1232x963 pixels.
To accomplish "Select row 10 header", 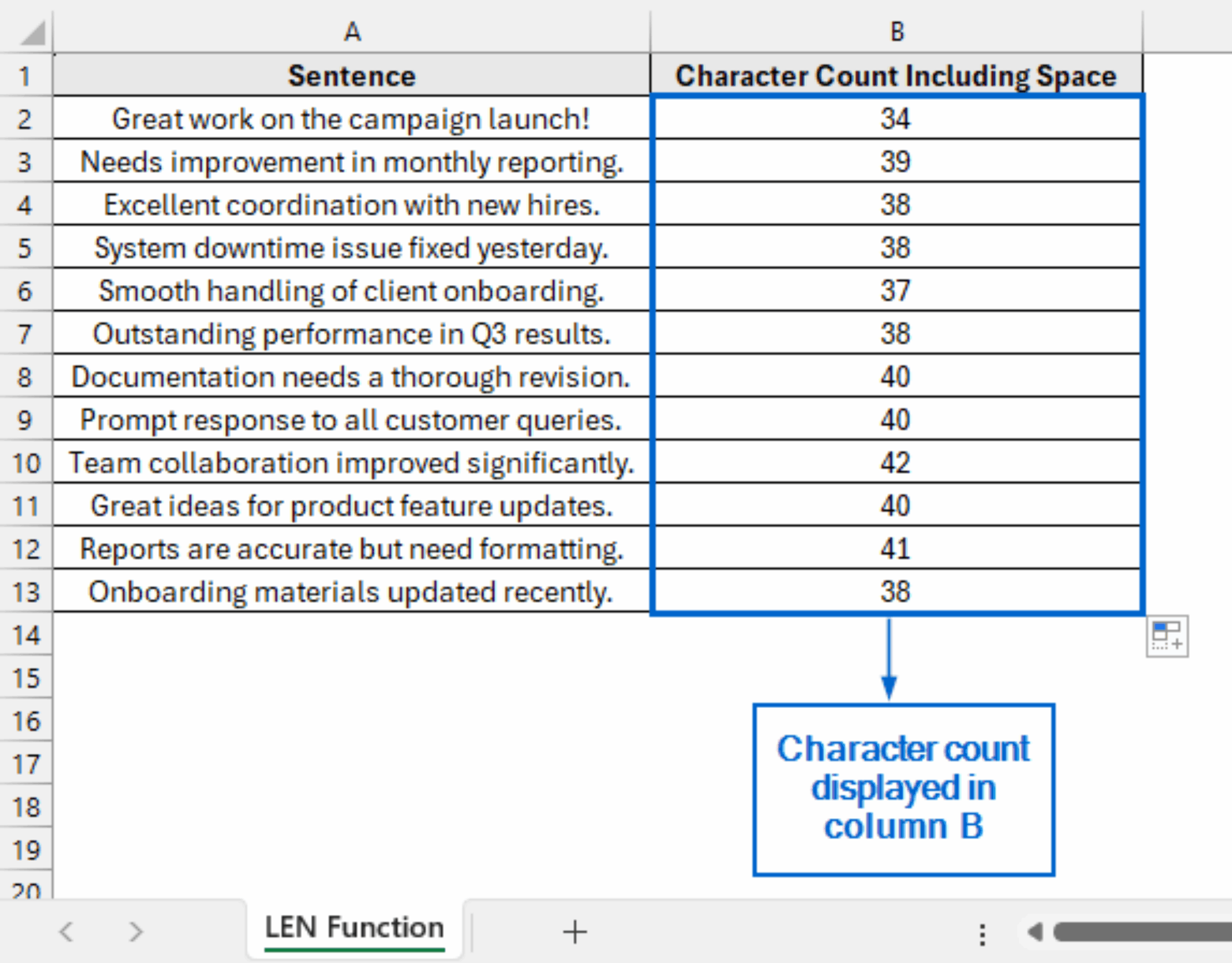I will tap(26, 463).
